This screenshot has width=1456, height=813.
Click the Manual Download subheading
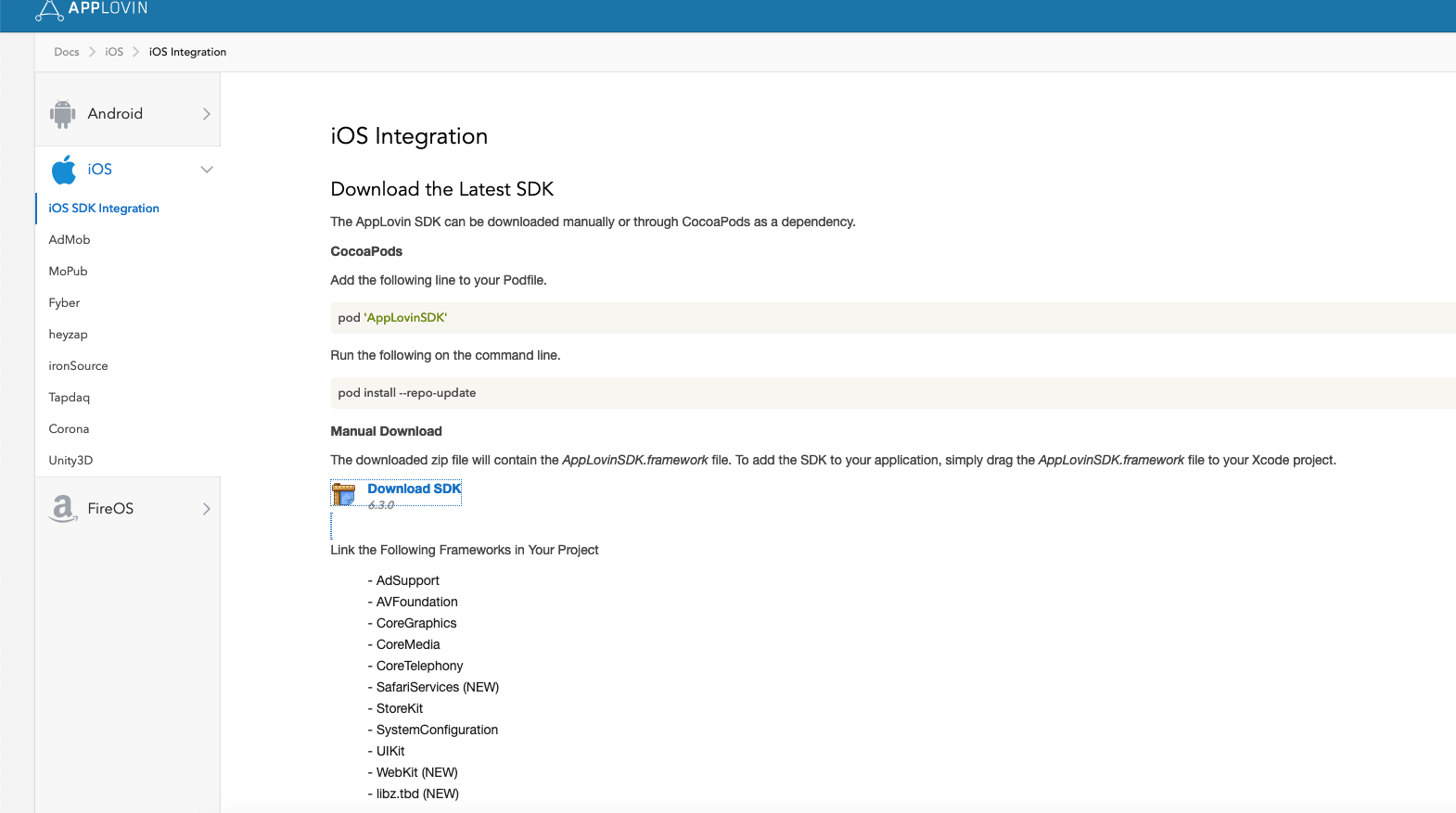pyautogui.click(x=386, y=431)
